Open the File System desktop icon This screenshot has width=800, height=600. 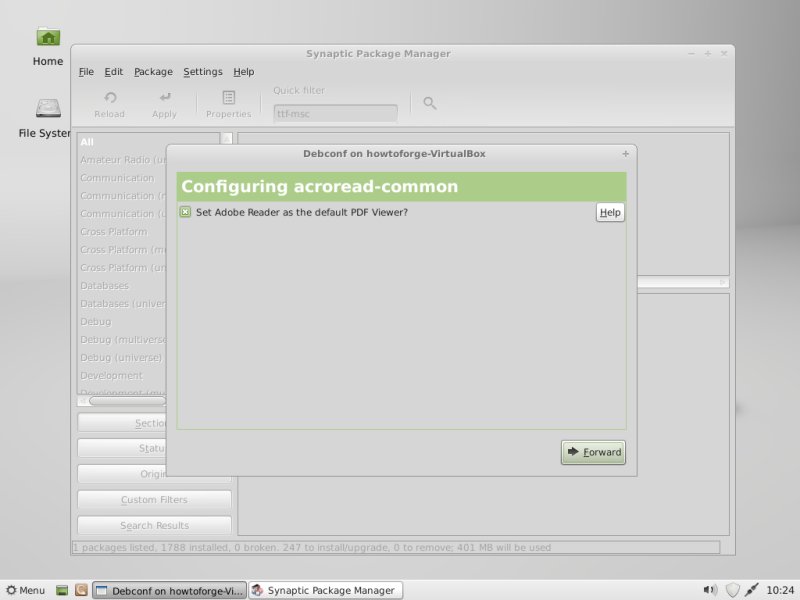(x=44, y=118)
